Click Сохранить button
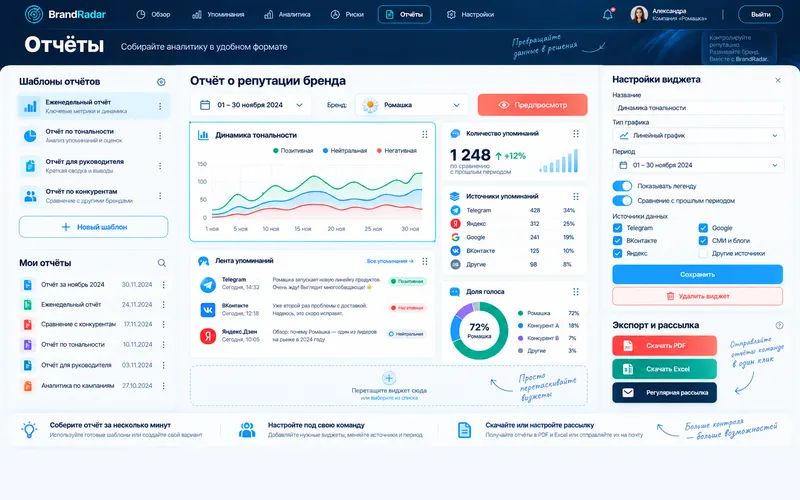800x500 pixels. (697, 274)
